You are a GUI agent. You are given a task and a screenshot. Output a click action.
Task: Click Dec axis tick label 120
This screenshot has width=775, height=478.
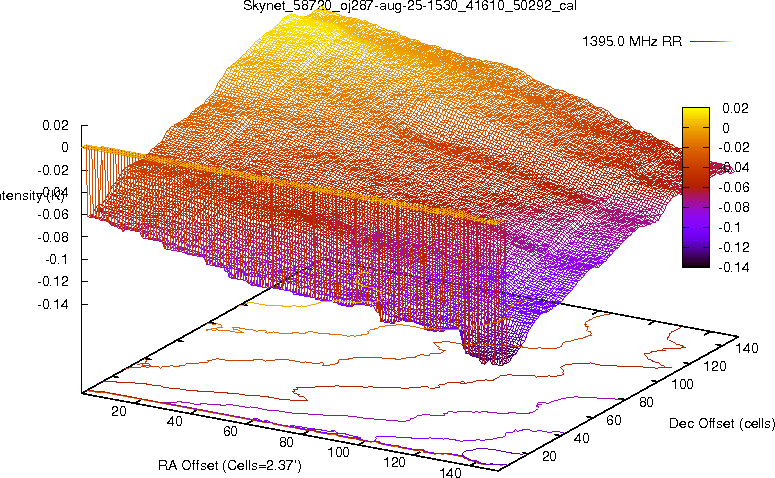[x=715, y=367]
